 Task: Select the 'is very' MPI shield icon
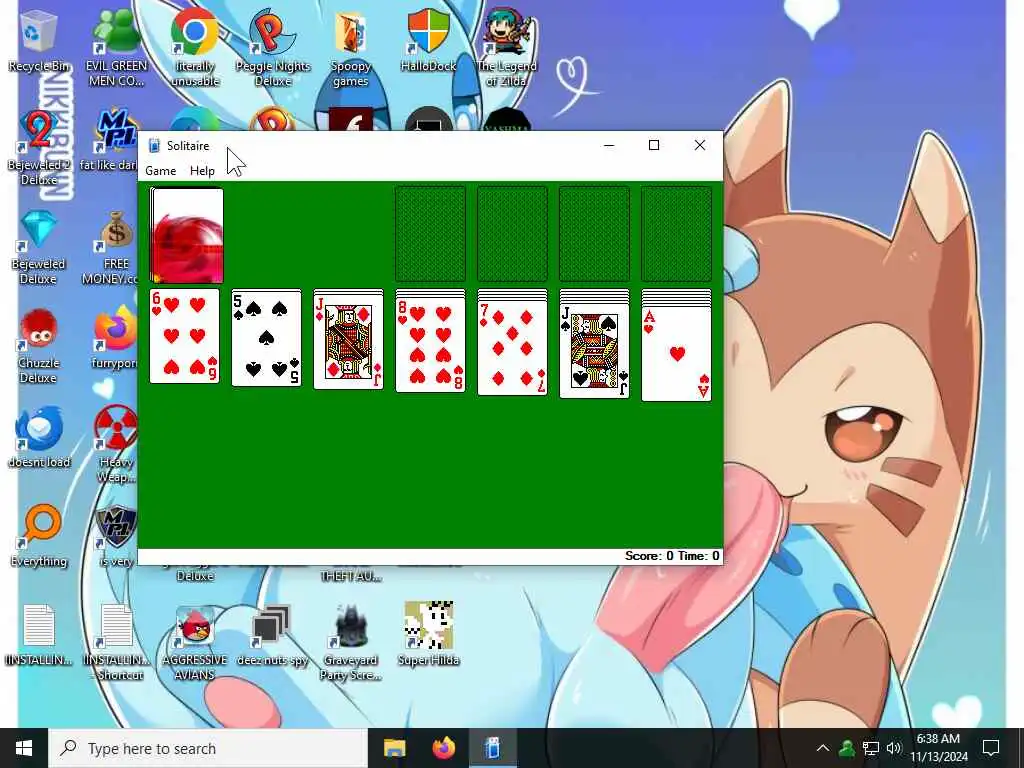click(x=116, y=537)
